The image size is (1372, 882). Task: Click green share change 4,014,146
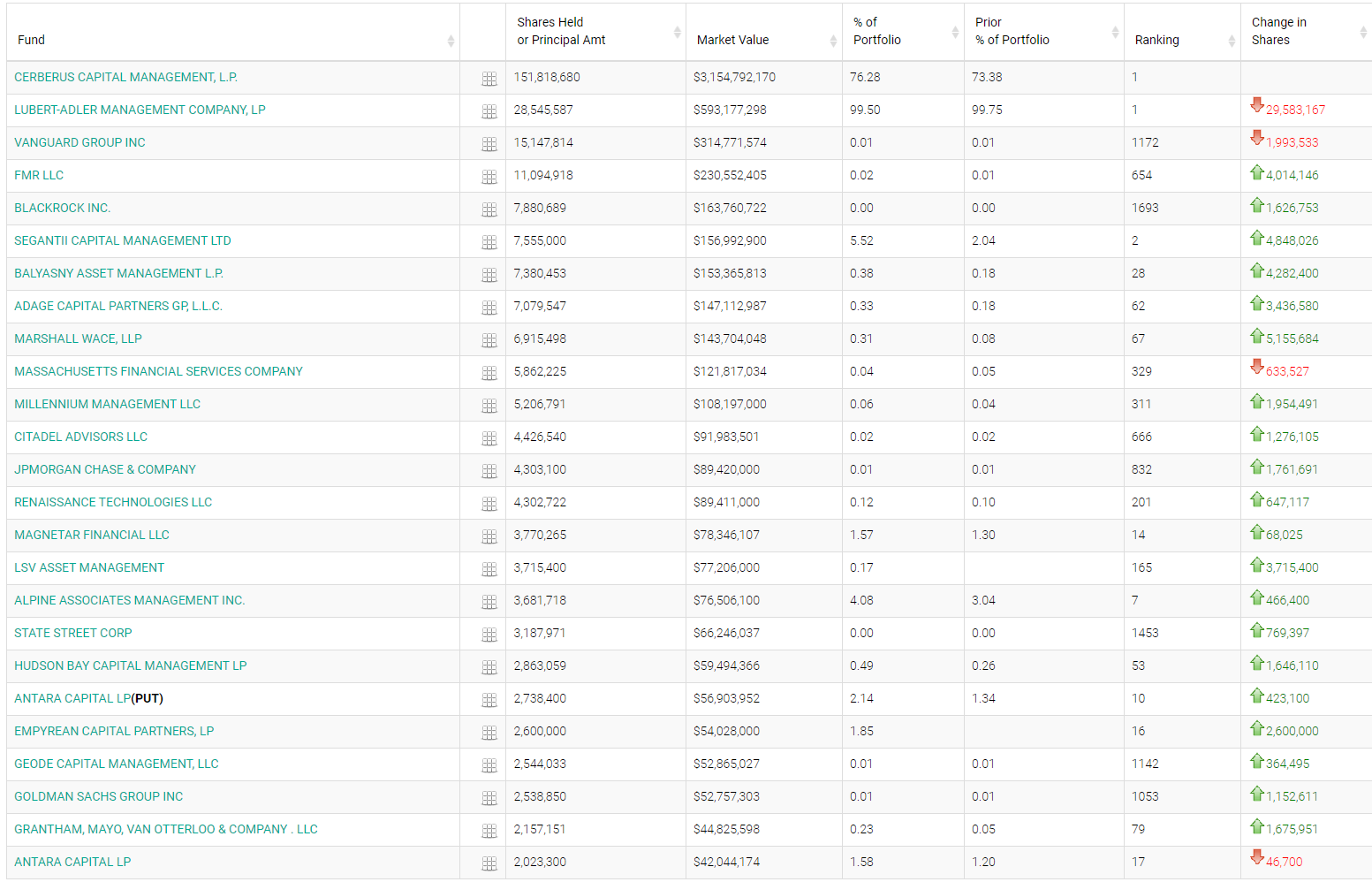click(1292, 175)
